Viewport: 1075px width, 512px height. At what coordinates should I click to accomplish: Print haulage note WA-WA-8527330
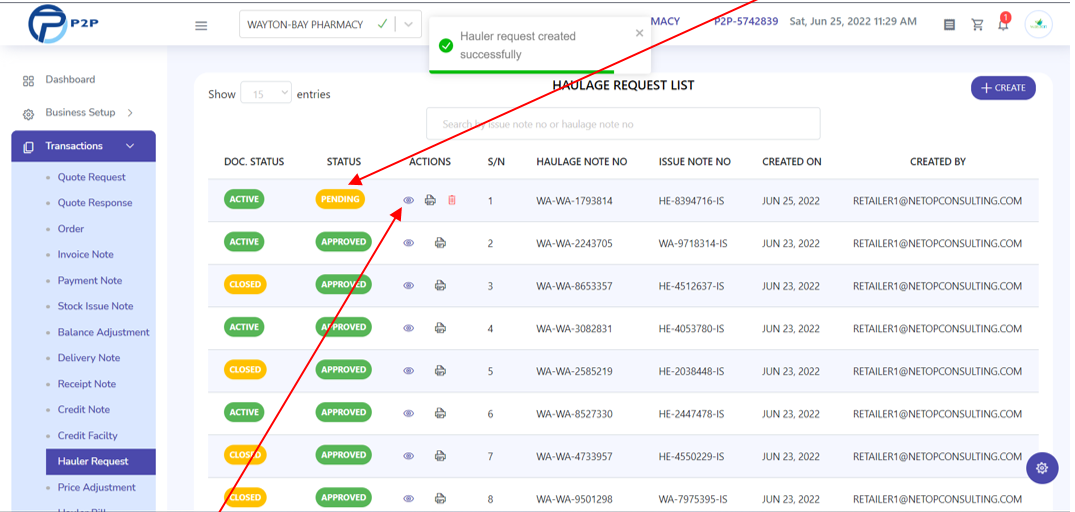(441, 413)
